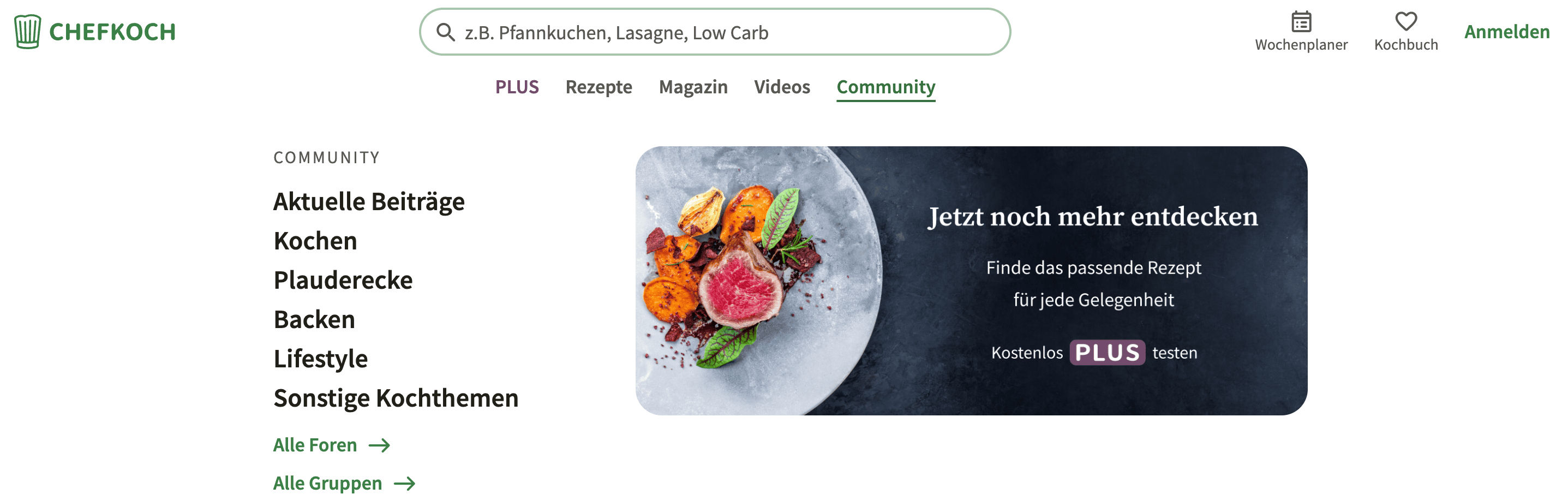Open the Rezepte navigation menu
The height and width of the screenshot is (500, 1568).
click(599, 87)
